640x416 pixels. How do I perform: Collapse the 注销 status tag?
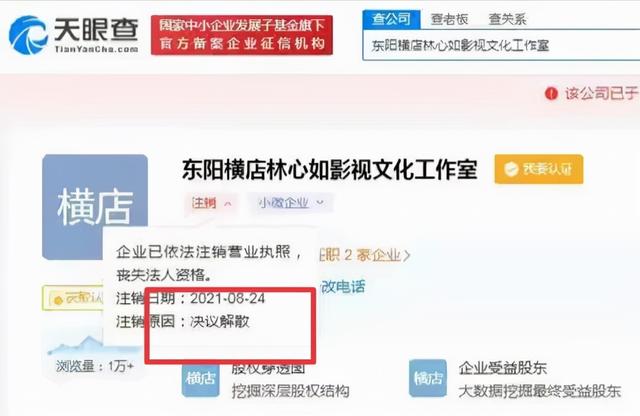pos(212,203)
